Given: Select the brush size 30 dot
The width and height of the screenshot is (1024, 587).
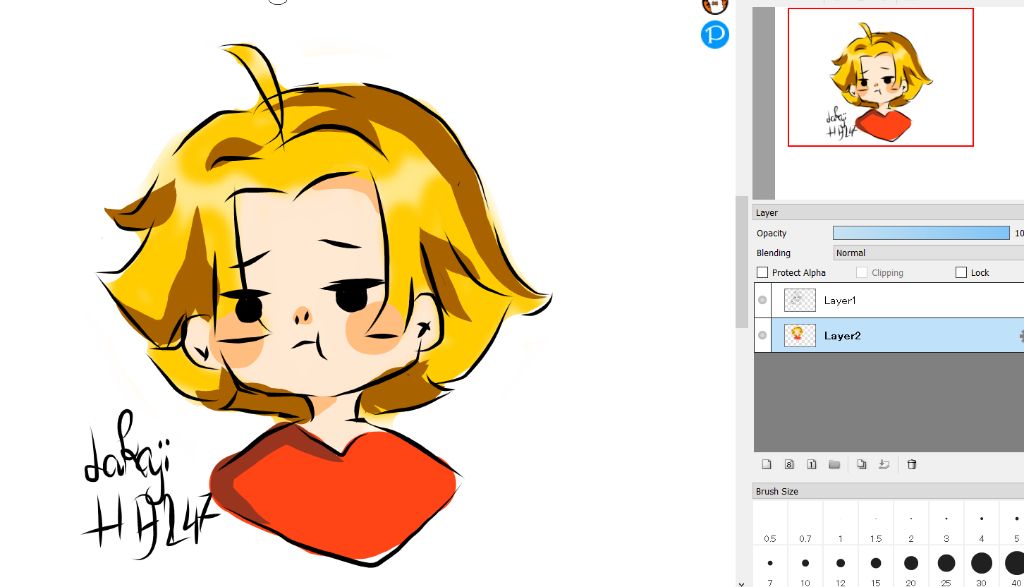Looking at the screenshot, I should click(x=982, y=563).
